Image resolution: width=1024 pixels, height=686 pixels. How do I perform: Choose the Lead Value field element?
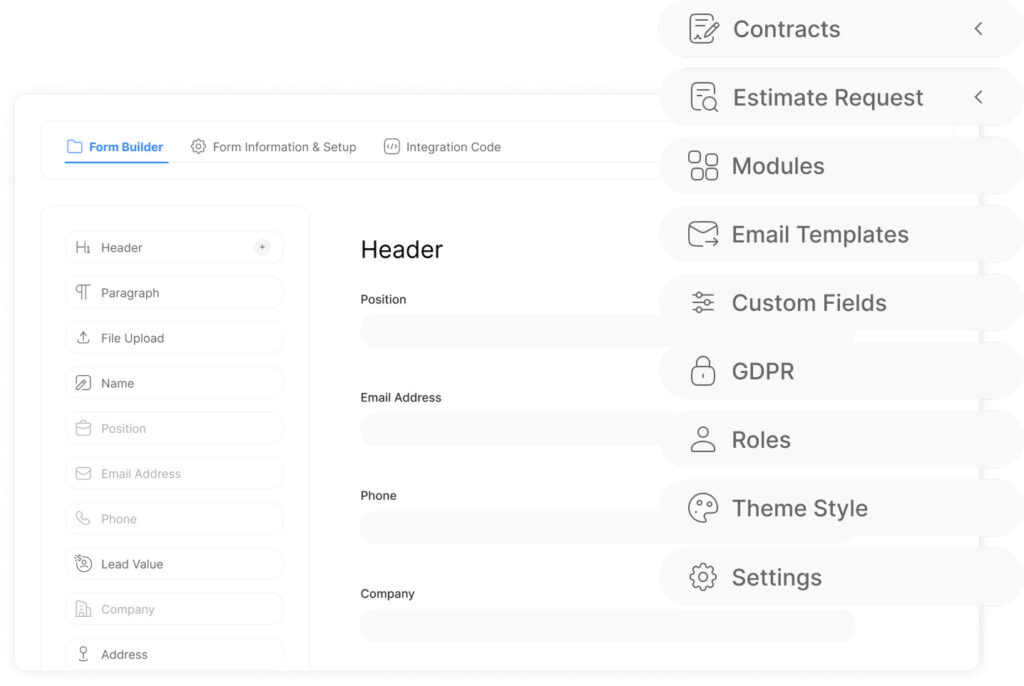174,564
